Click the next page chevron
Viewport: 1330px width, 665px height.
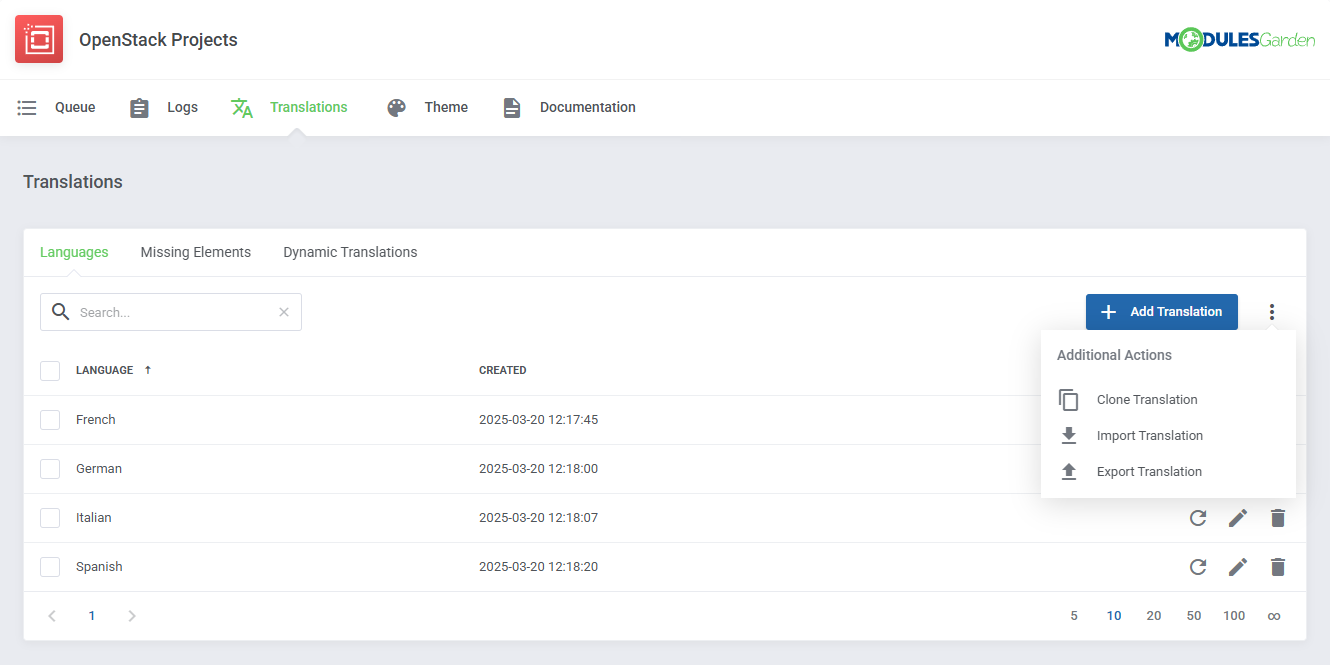[x=131, y=615]
